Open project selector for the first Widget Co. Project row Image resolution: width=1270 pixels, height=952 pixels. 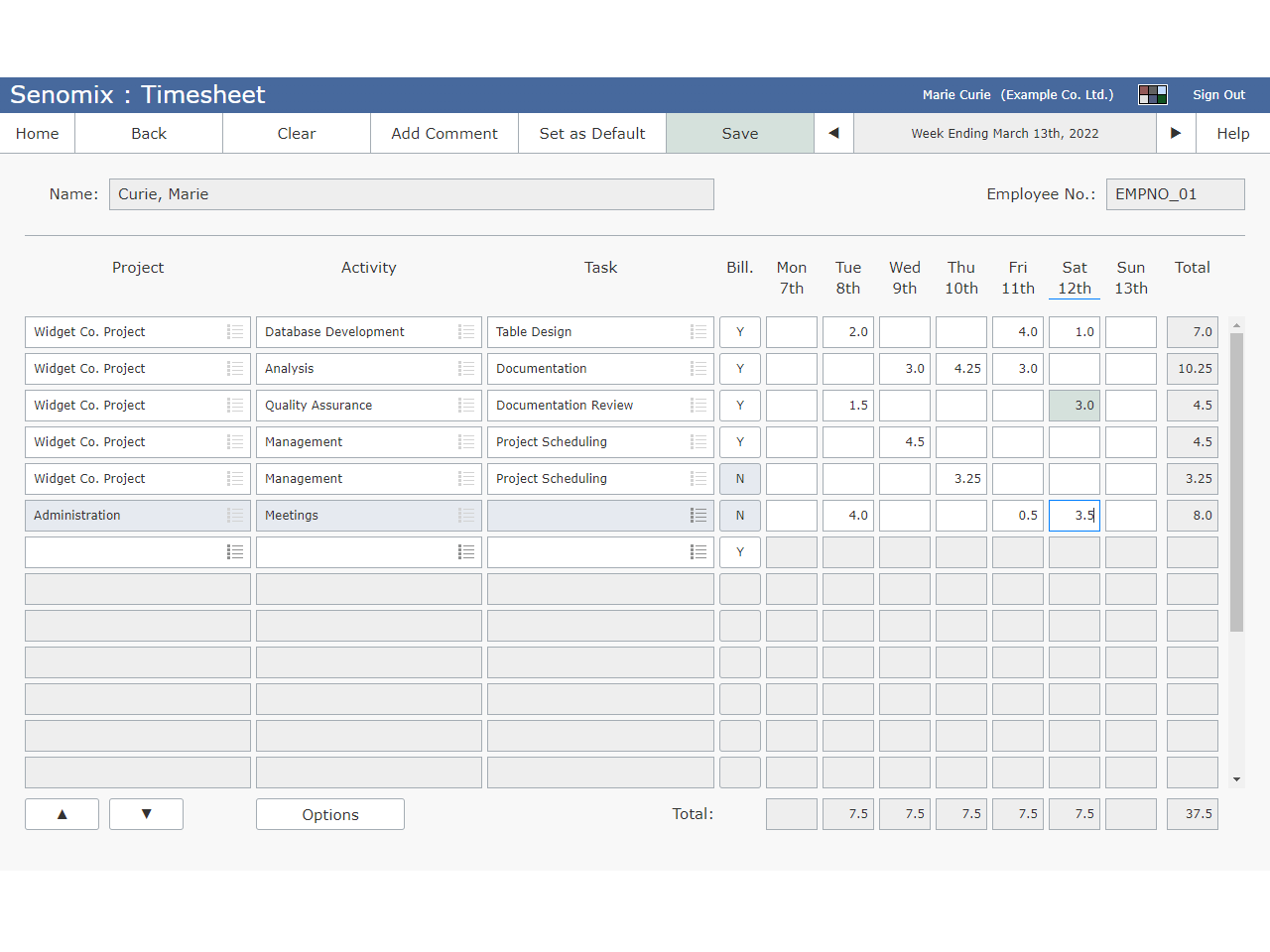tap(236, 331)
